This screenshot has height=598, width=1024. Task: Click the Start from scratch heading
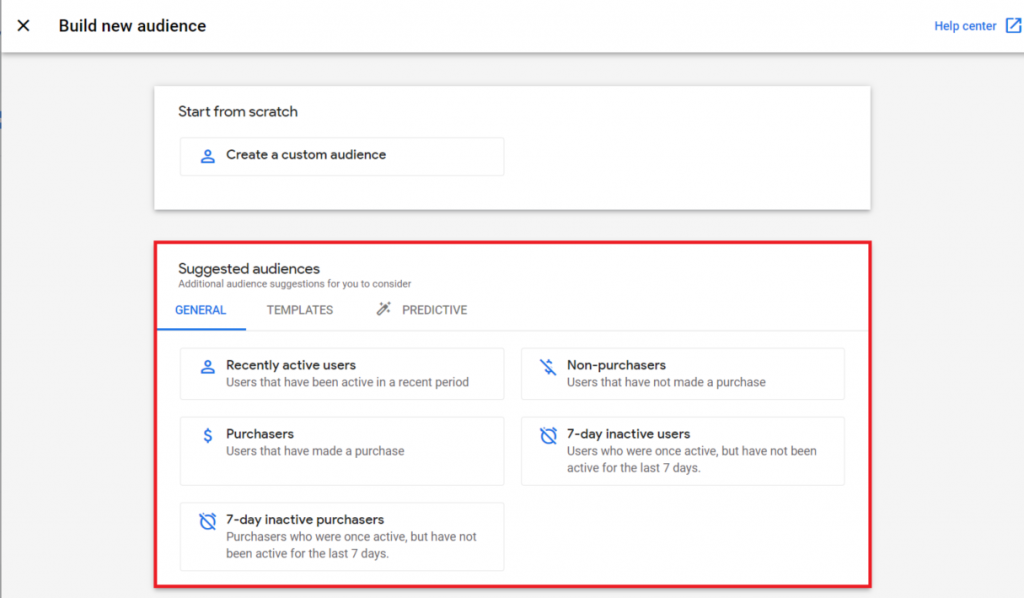pos(238,112)
